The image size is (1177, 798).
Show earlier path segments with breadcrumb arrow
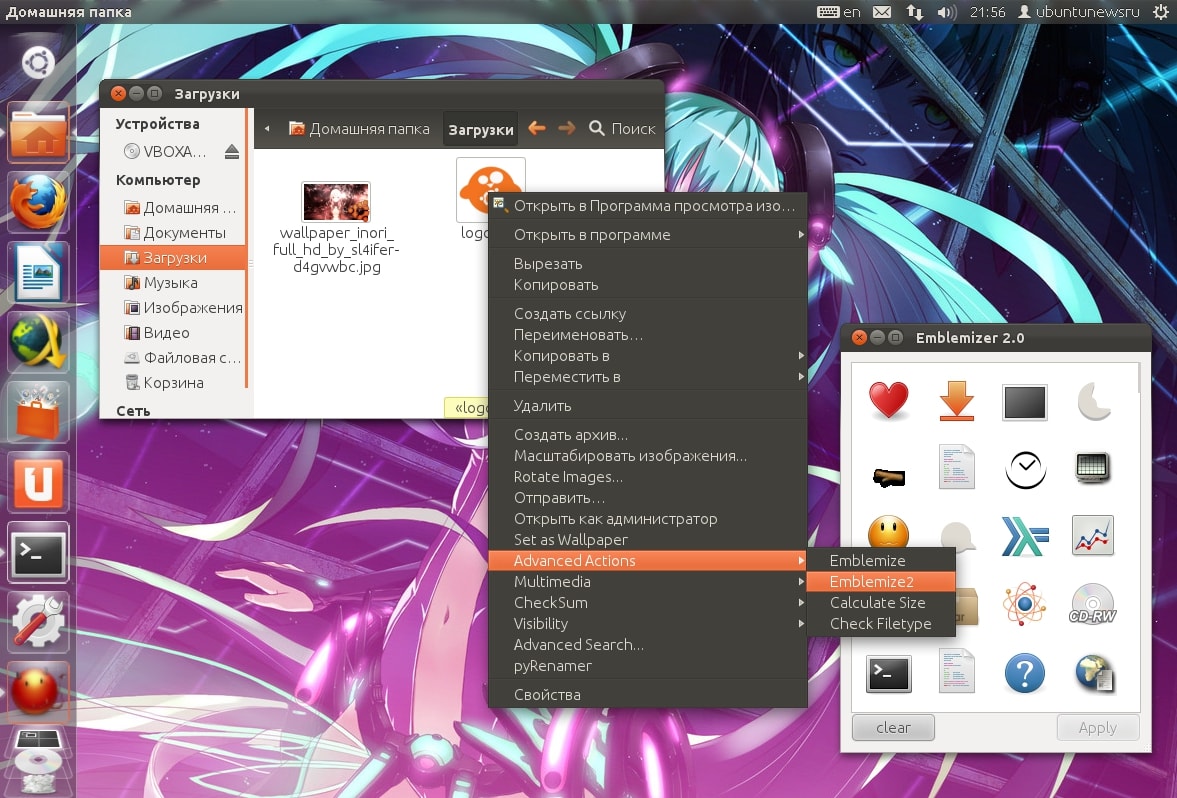tap(267, 129)
